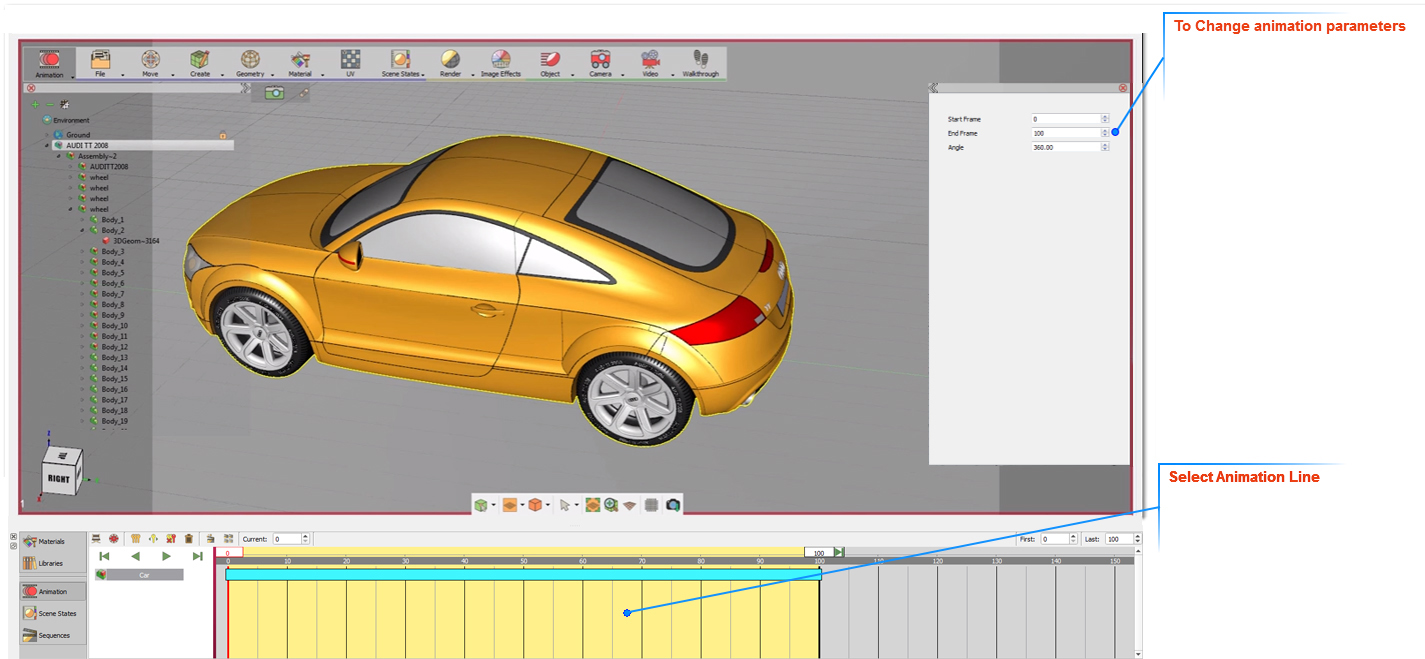This screenshot has width=1425, height=659.
Task: Jump to last frame playback button
Action: pyautogui.click(x=198, y=556)
